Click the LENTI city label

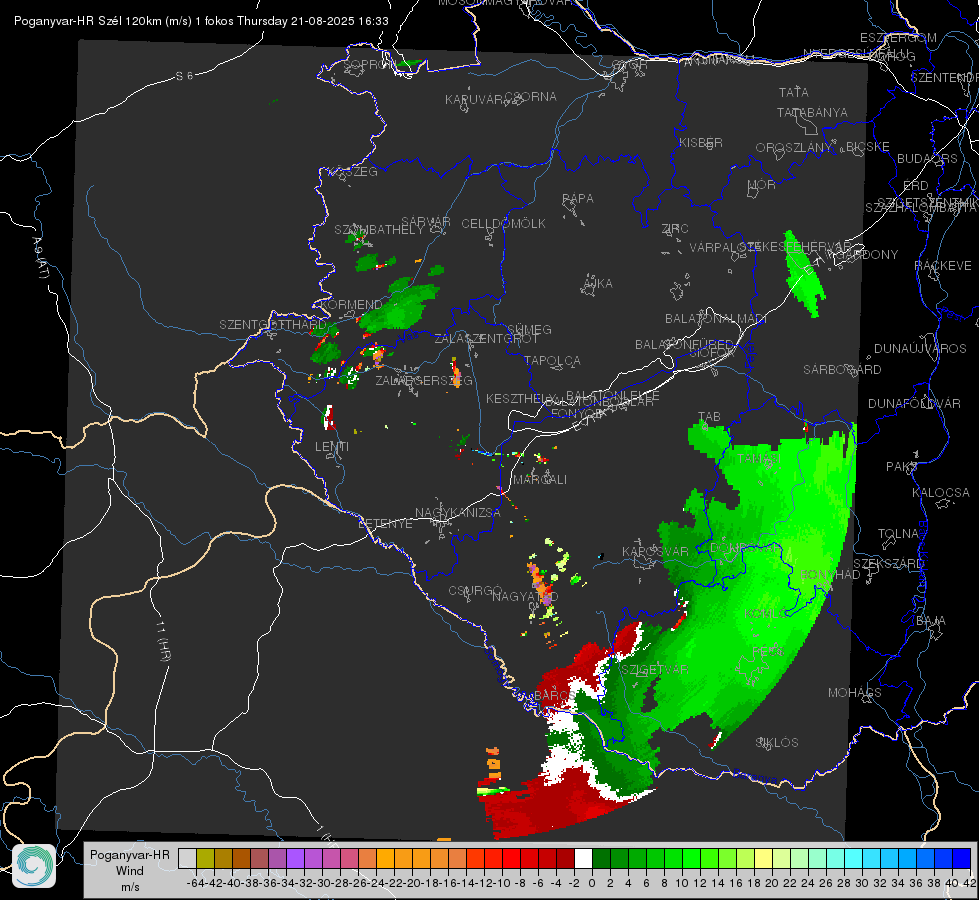tap(332, 447)
